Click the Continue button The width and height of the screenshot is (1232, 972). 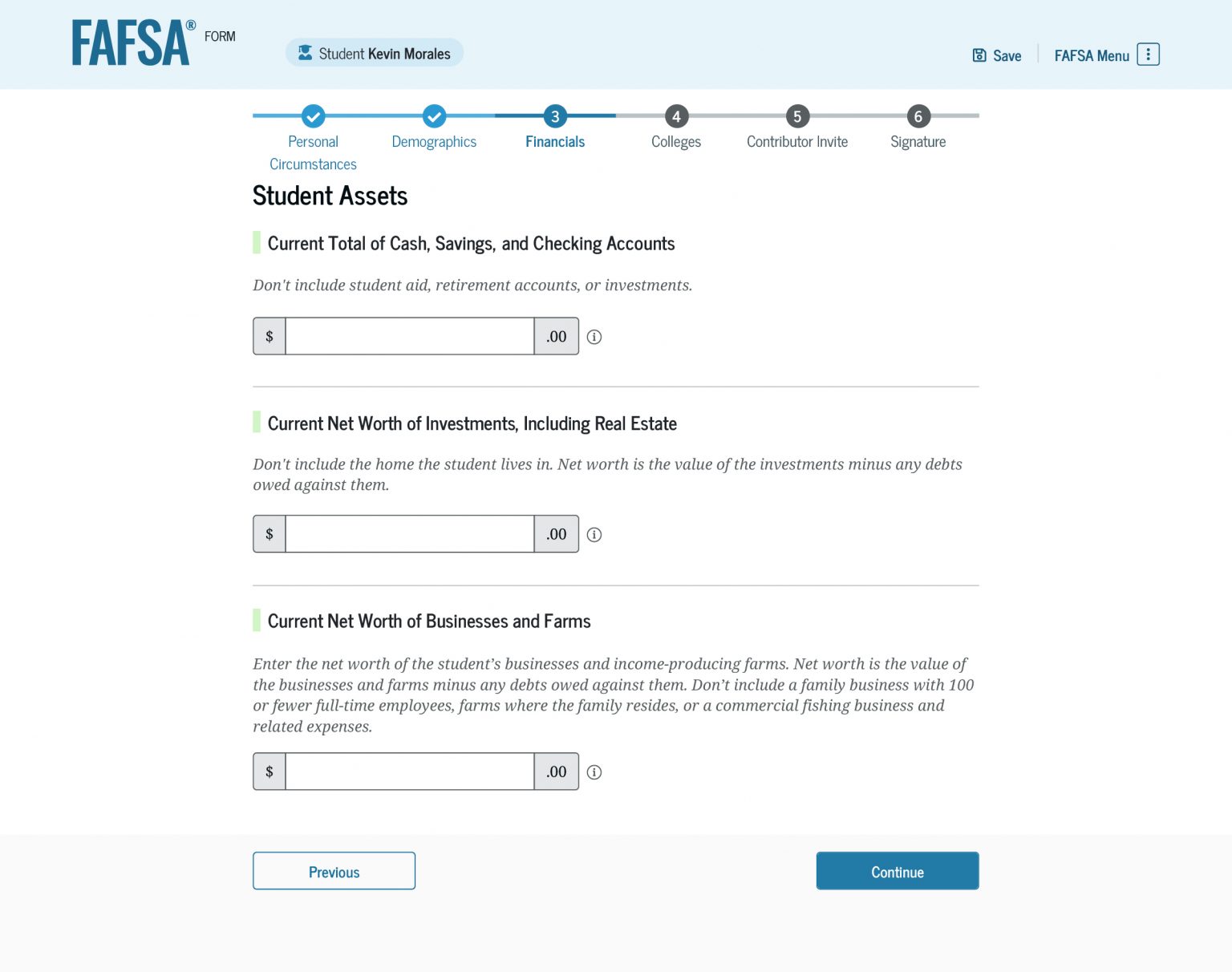[x=897, y=871]
